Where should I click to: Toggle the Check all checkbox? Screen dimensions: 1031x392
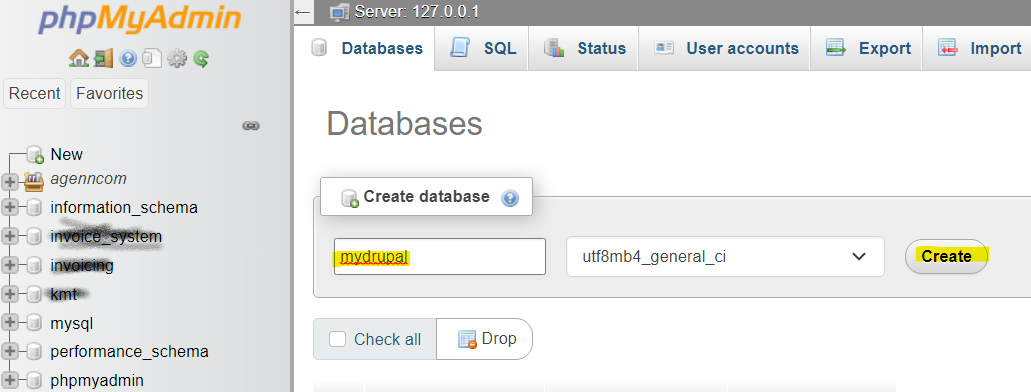coord(337,339)
